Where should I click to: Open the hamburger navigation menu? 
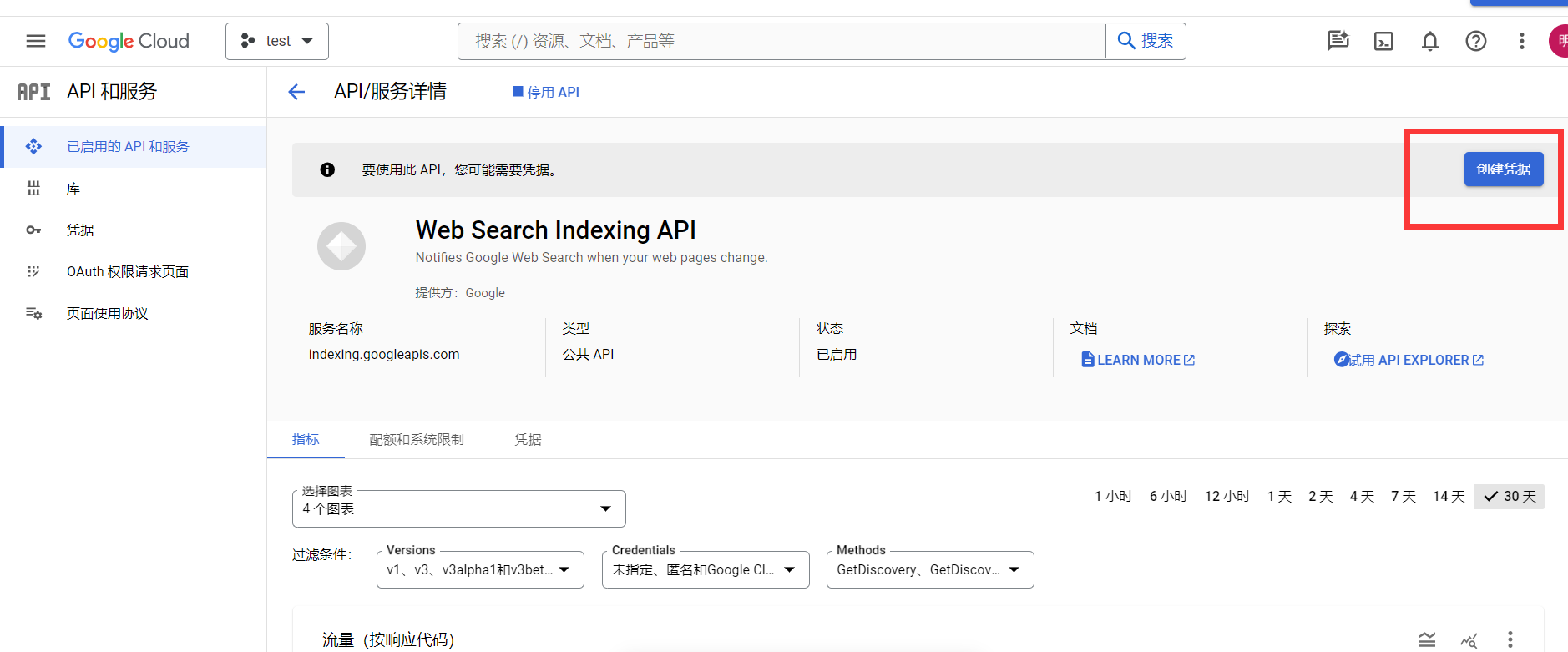(36, 41)
